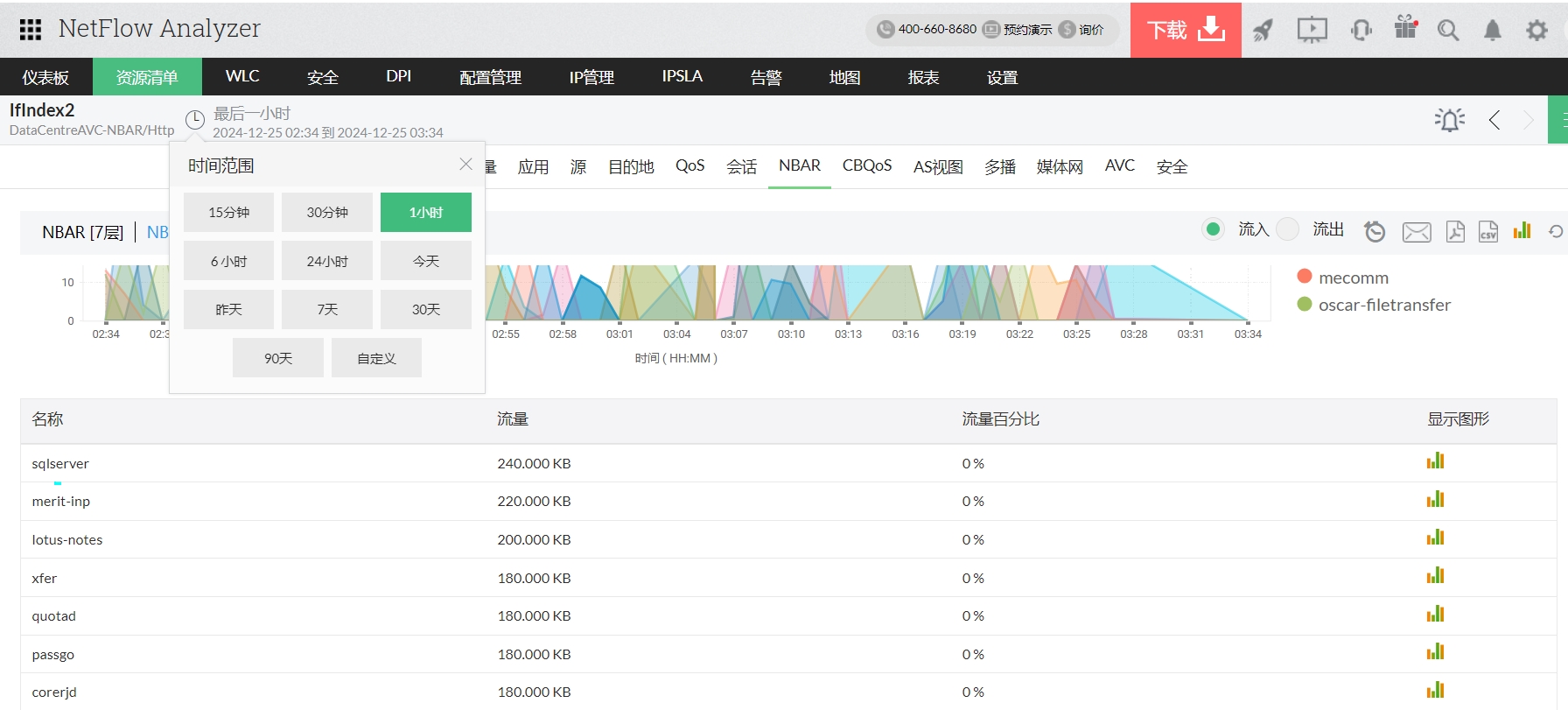1568x710 pixels.
Task: Show graph for sqlserver row
Action: [1435, 461]
